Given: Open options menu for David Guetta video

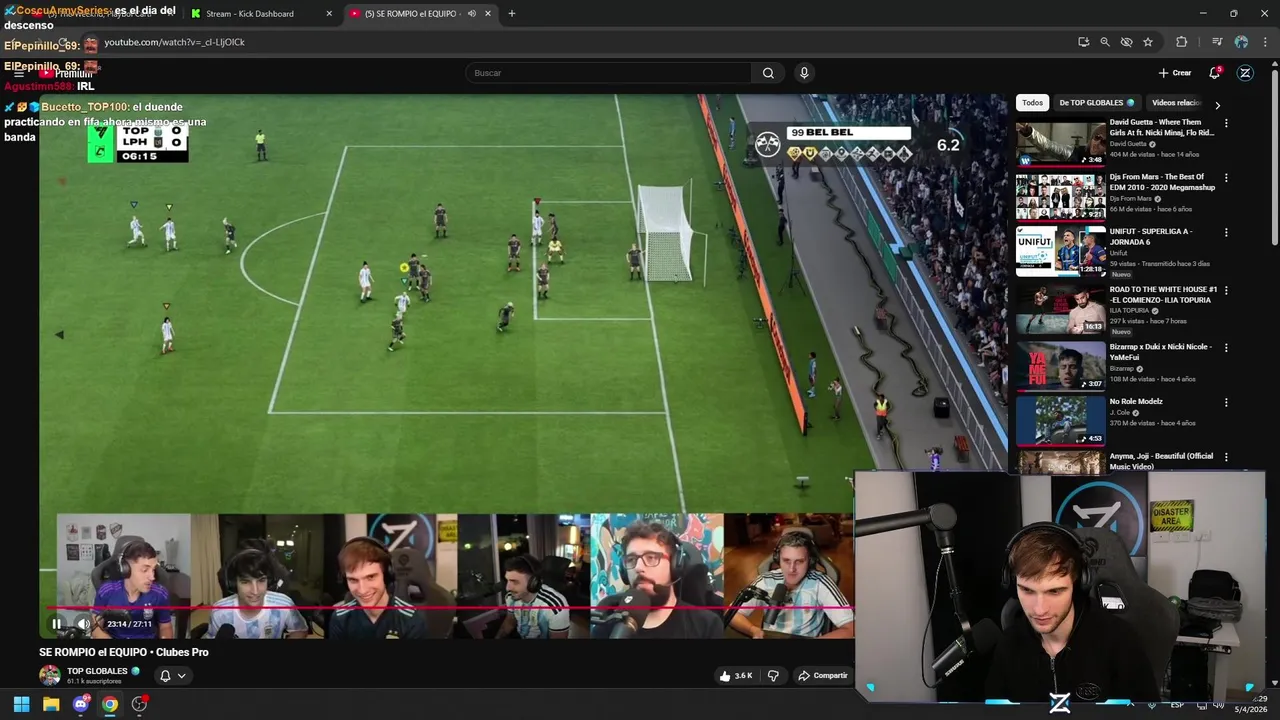Looking at the screenshot, I should coord(1226,124).
